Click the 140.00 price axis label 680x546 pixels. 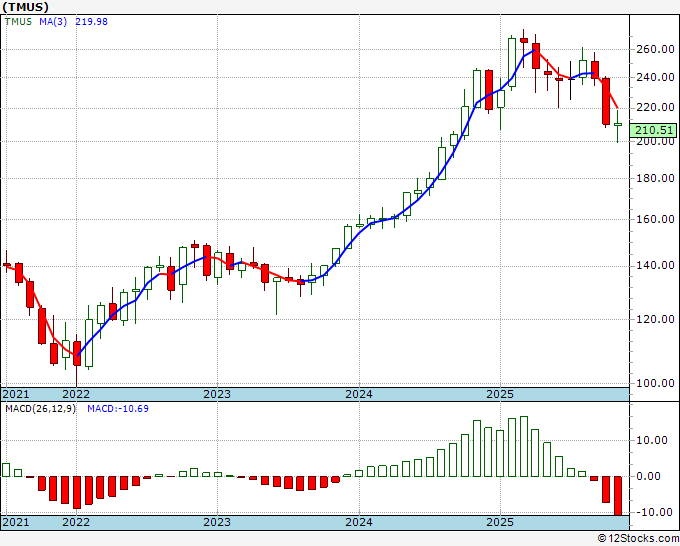(x=655, y=265)
